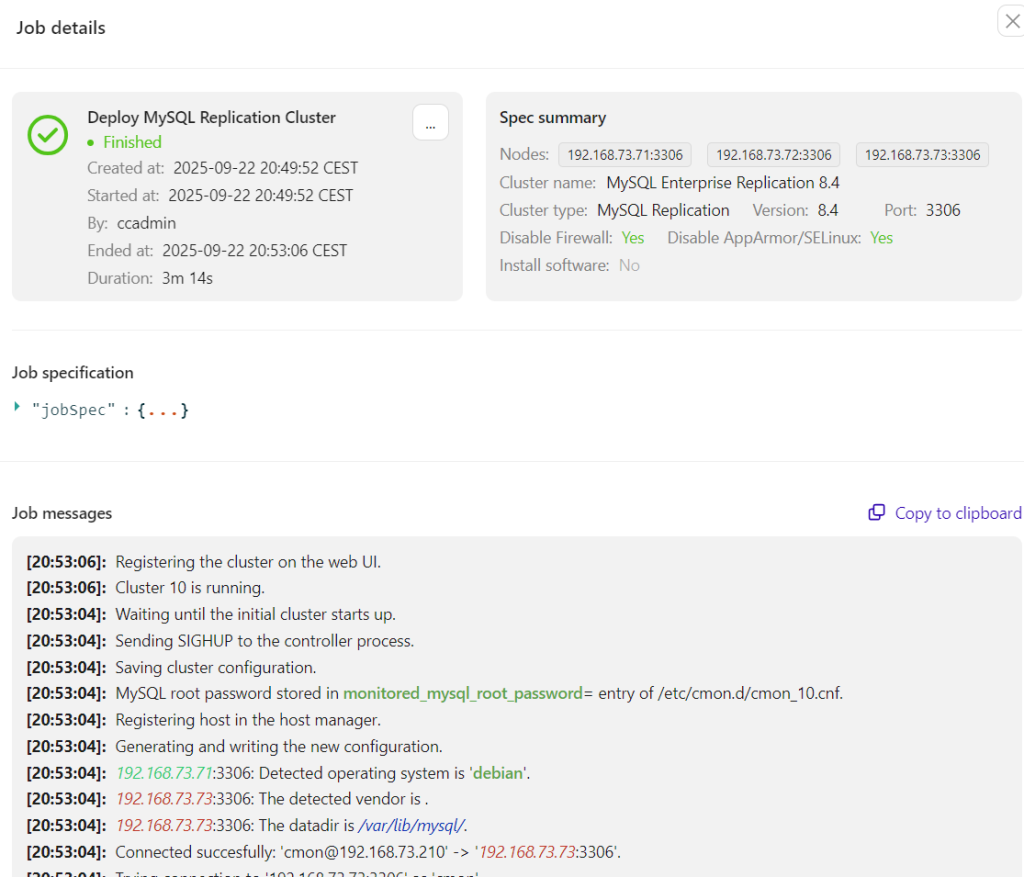This screenshot has width=1024, height=877.
Task: Click the Copy to clipboard text
Action: [x=957, y=513]
